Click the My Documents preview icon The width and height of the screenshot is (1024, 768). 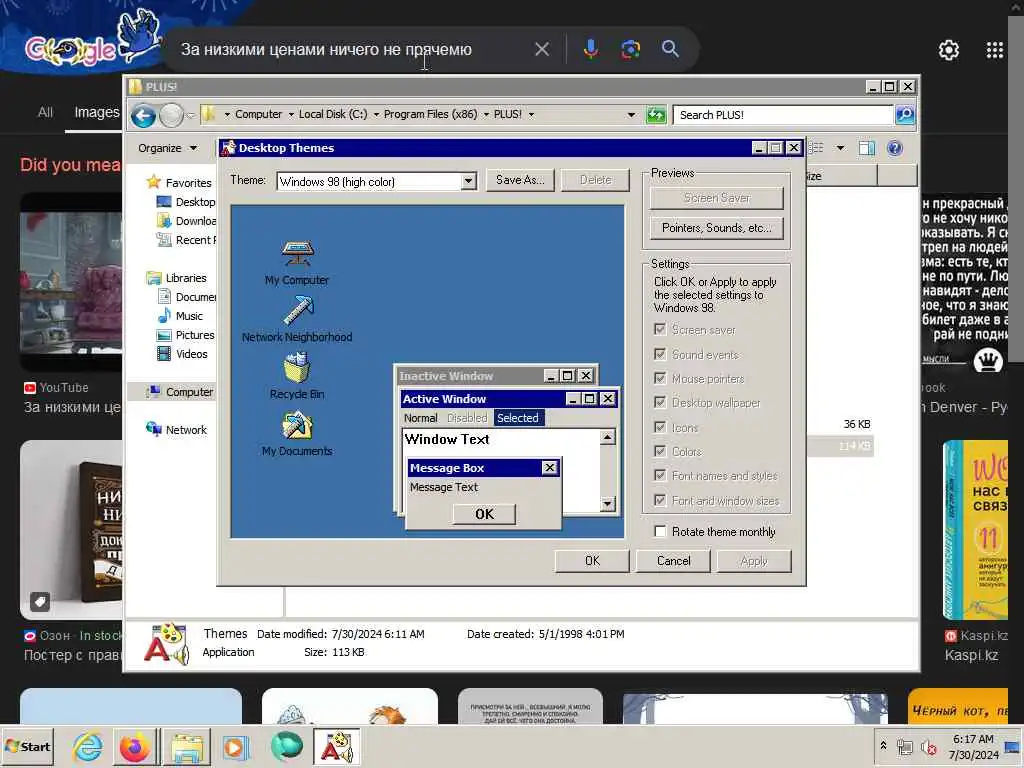click(297, 425)
